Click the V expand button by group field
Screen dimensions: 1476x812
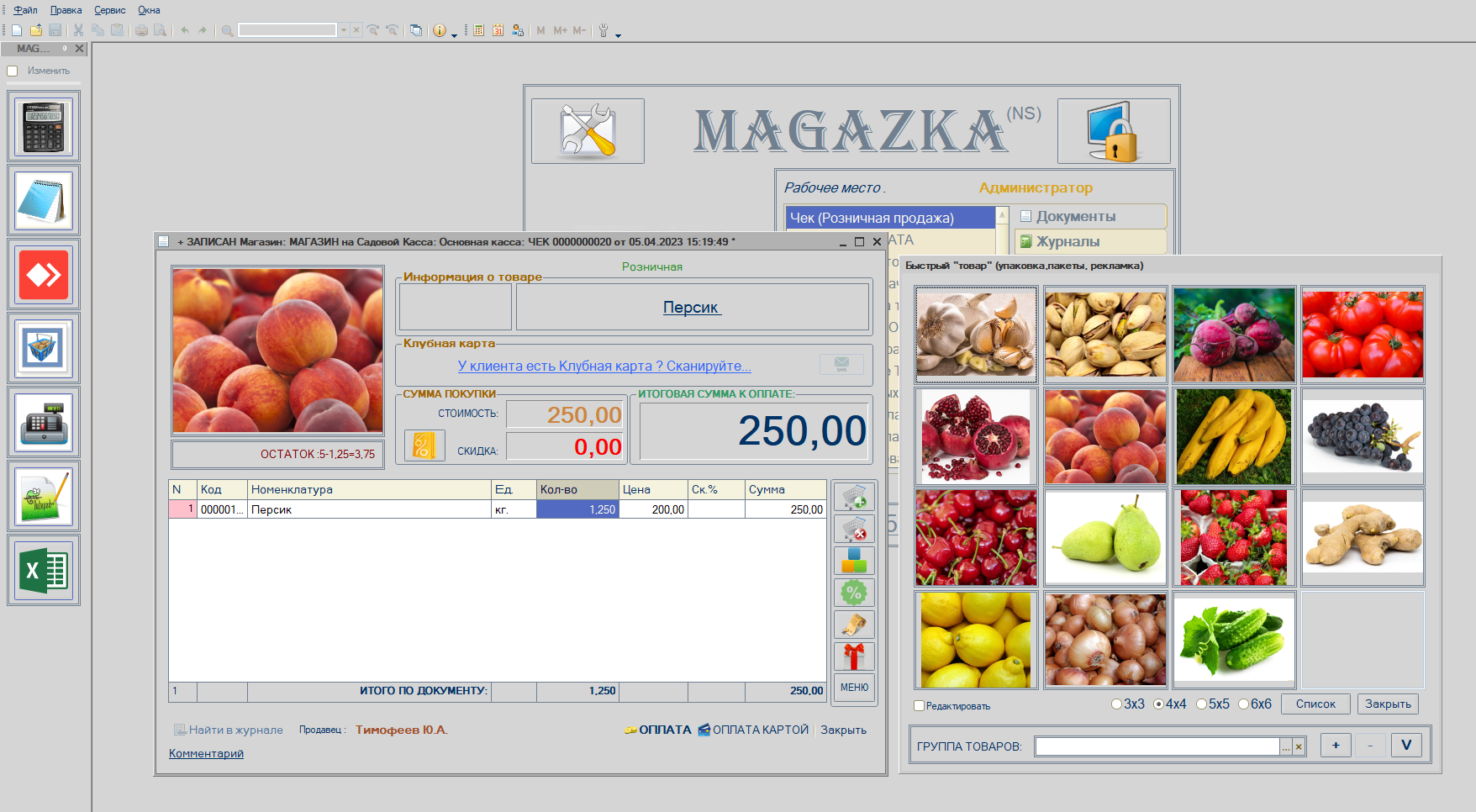point(1406,745)
